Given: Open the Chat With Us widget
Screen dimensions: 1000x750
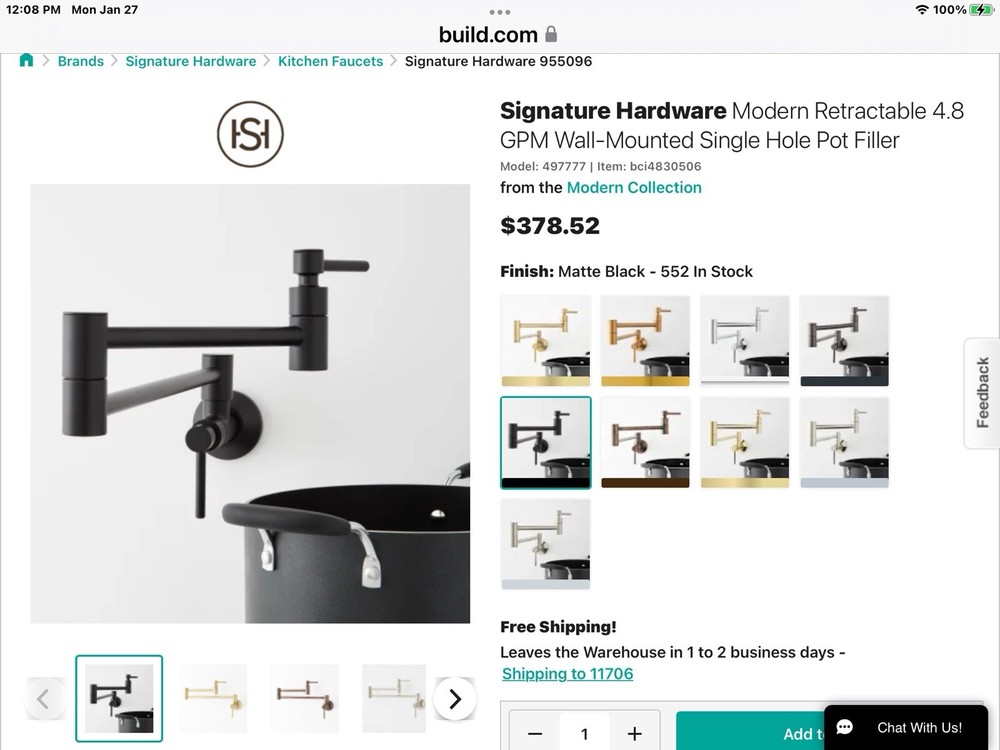Looking at the screenshot, I should click(x=906, y=728).
